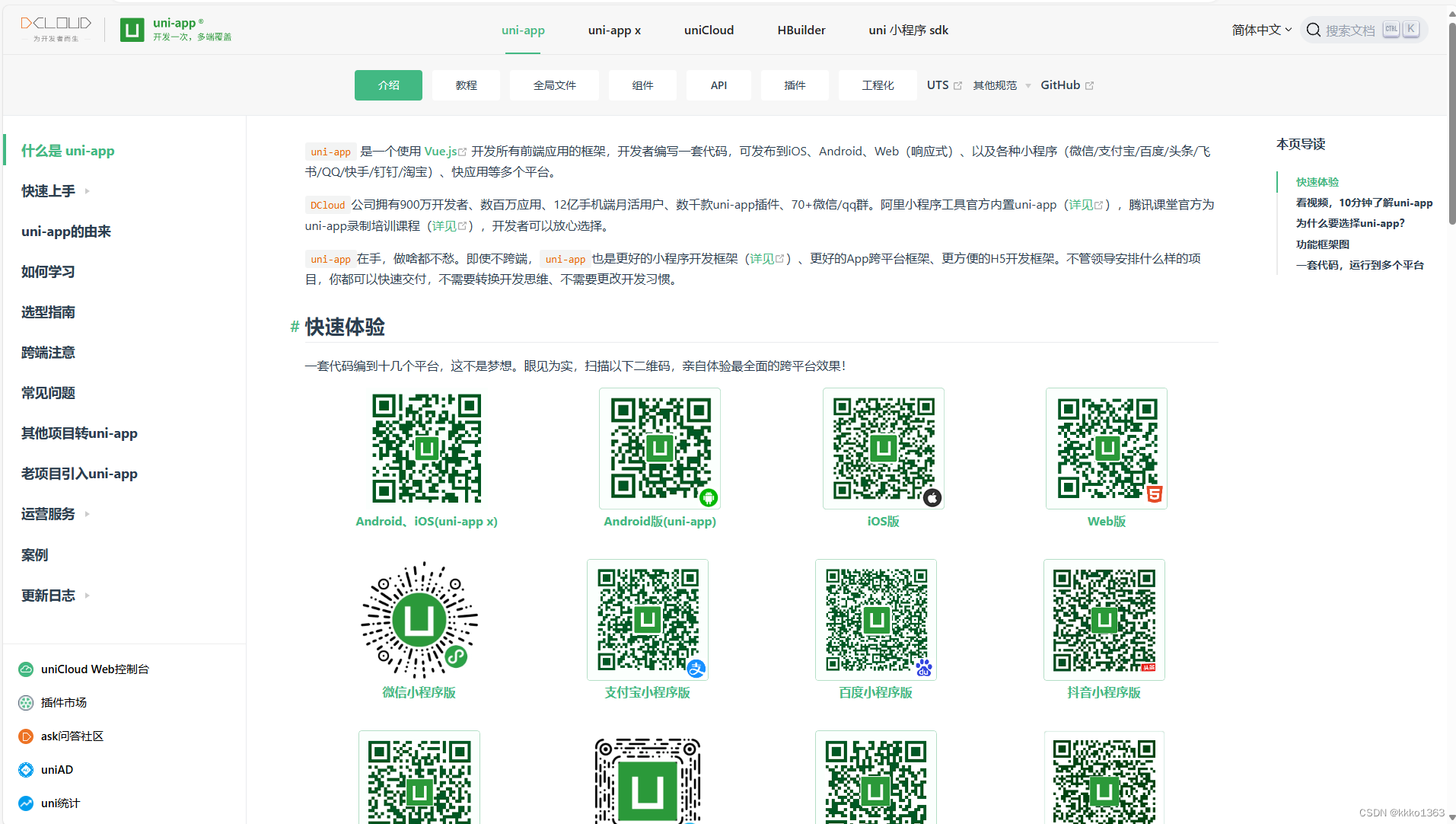Screen dimensions: 1456x824
Task: Open the 微信小程序版 circular code image
Action: coord(419,620)
